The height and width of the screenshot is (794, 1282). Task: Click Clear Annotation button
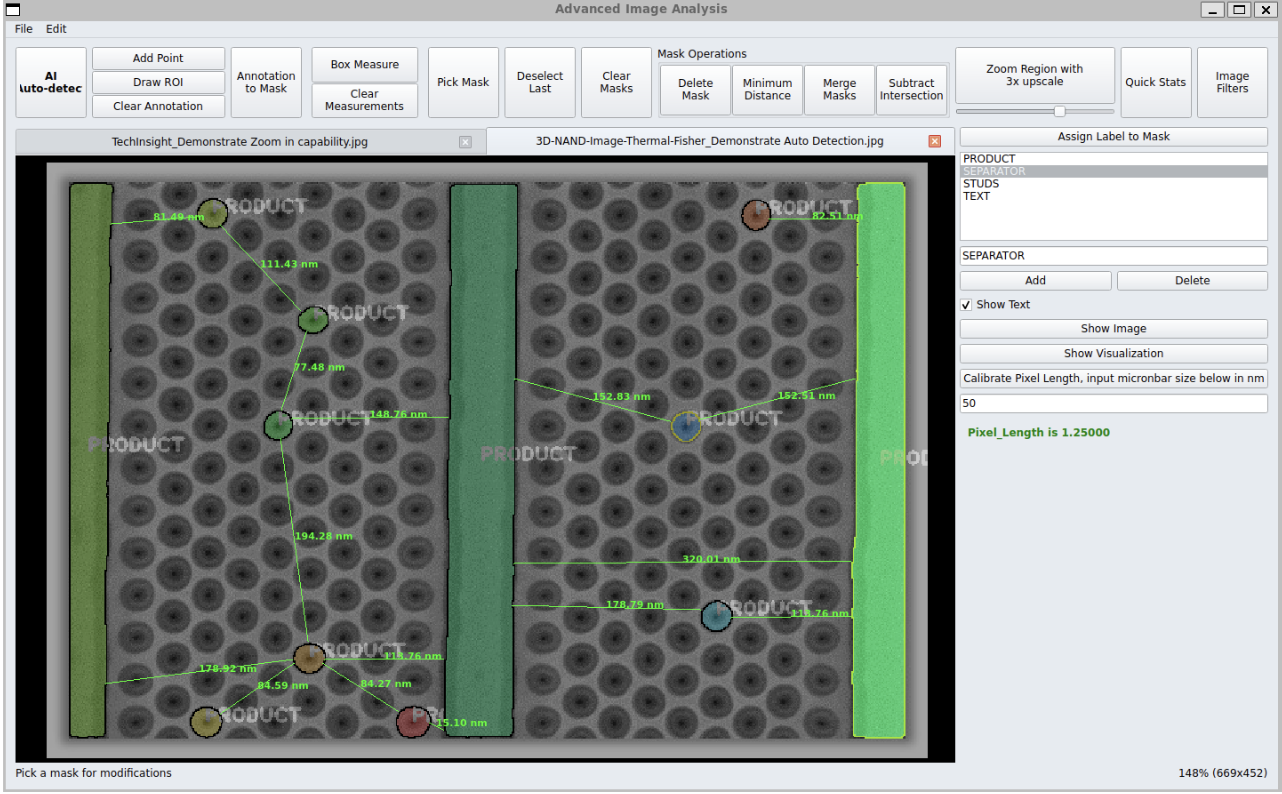(158, 106)
